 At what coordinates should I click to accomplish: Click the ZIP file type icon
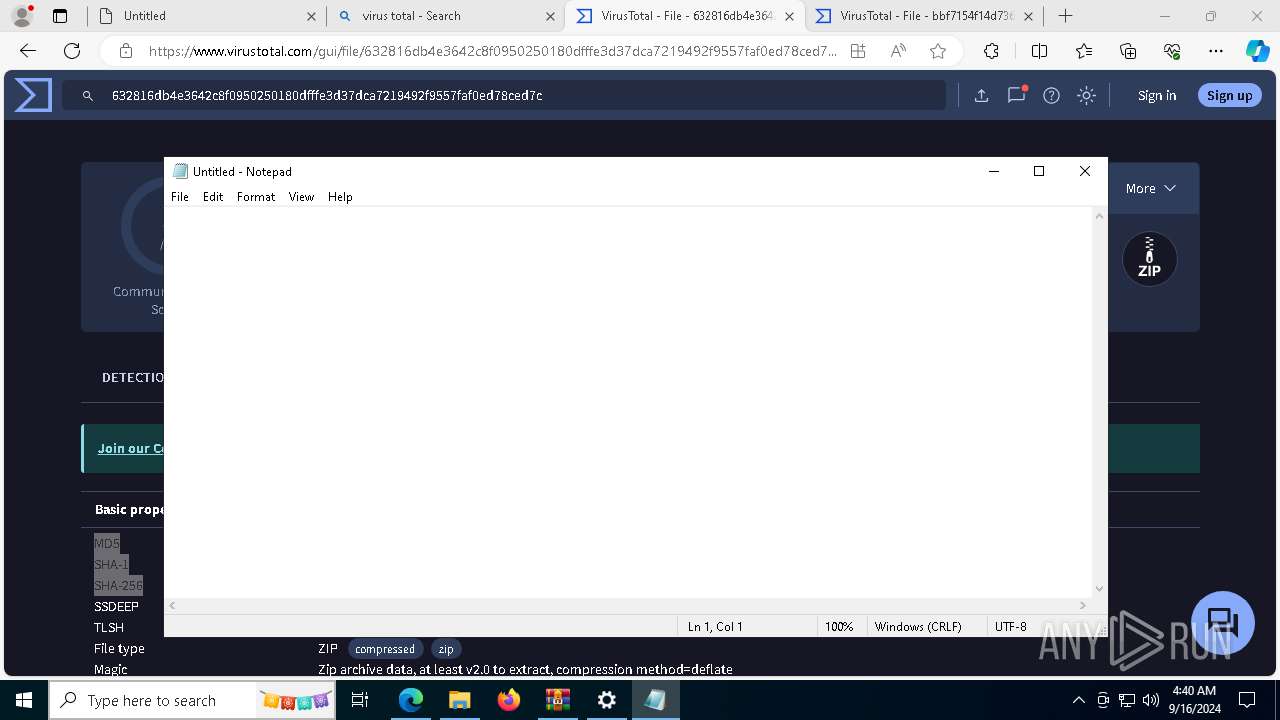[x=1149, y=259]
